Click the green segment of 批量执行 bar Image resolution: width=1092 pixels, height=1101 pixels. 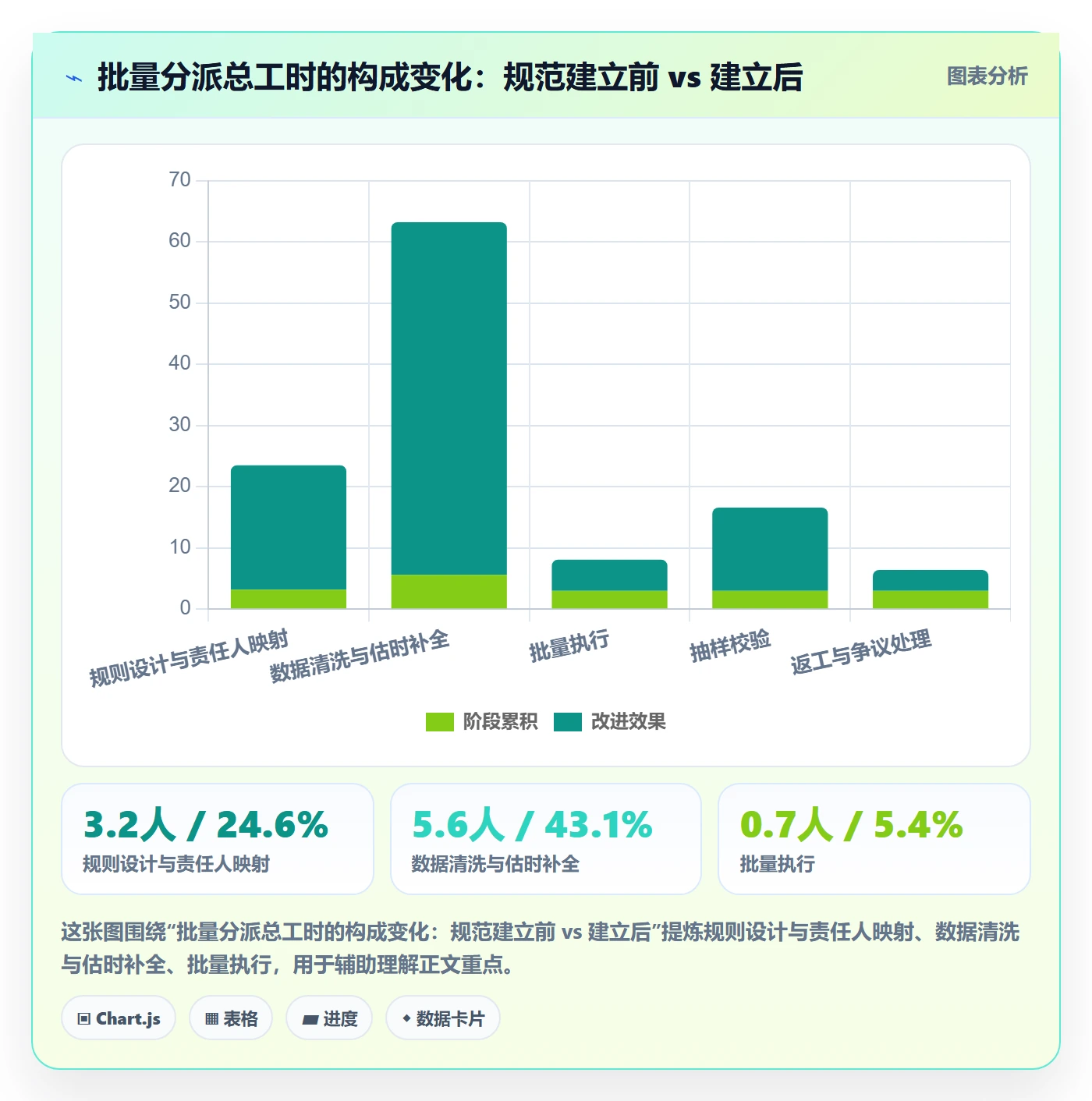click(609, 600)
